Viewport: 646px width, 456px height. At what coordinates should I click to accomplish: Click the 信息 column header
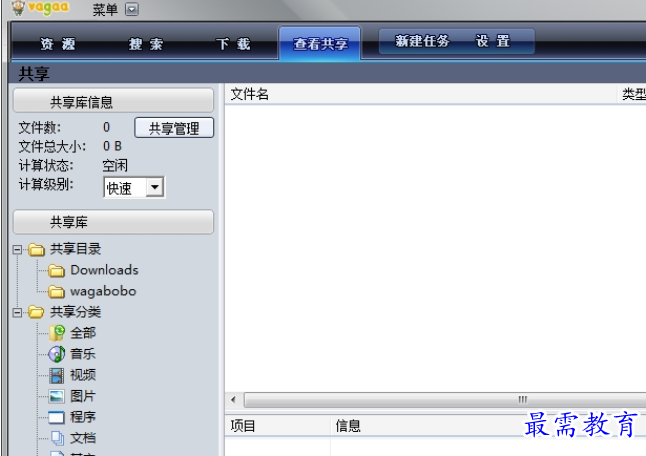tap(489, 426)
